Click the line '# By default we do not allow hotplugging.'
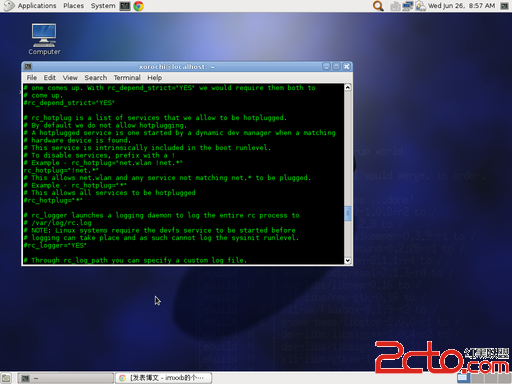This screenshot has height=384, width=512. 105,125
